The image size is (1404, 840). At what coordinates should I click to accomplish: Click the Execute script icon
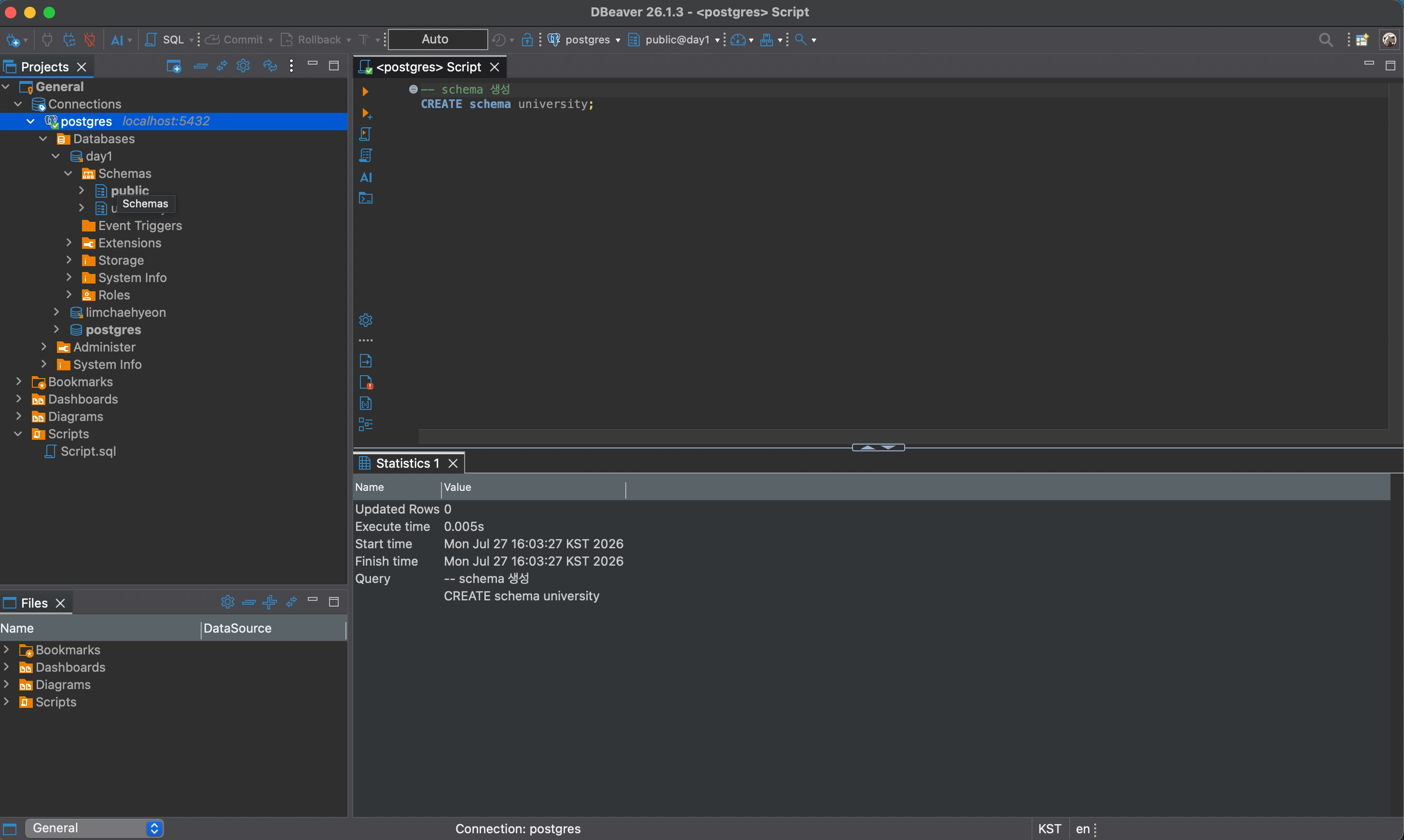click(365, 134)
